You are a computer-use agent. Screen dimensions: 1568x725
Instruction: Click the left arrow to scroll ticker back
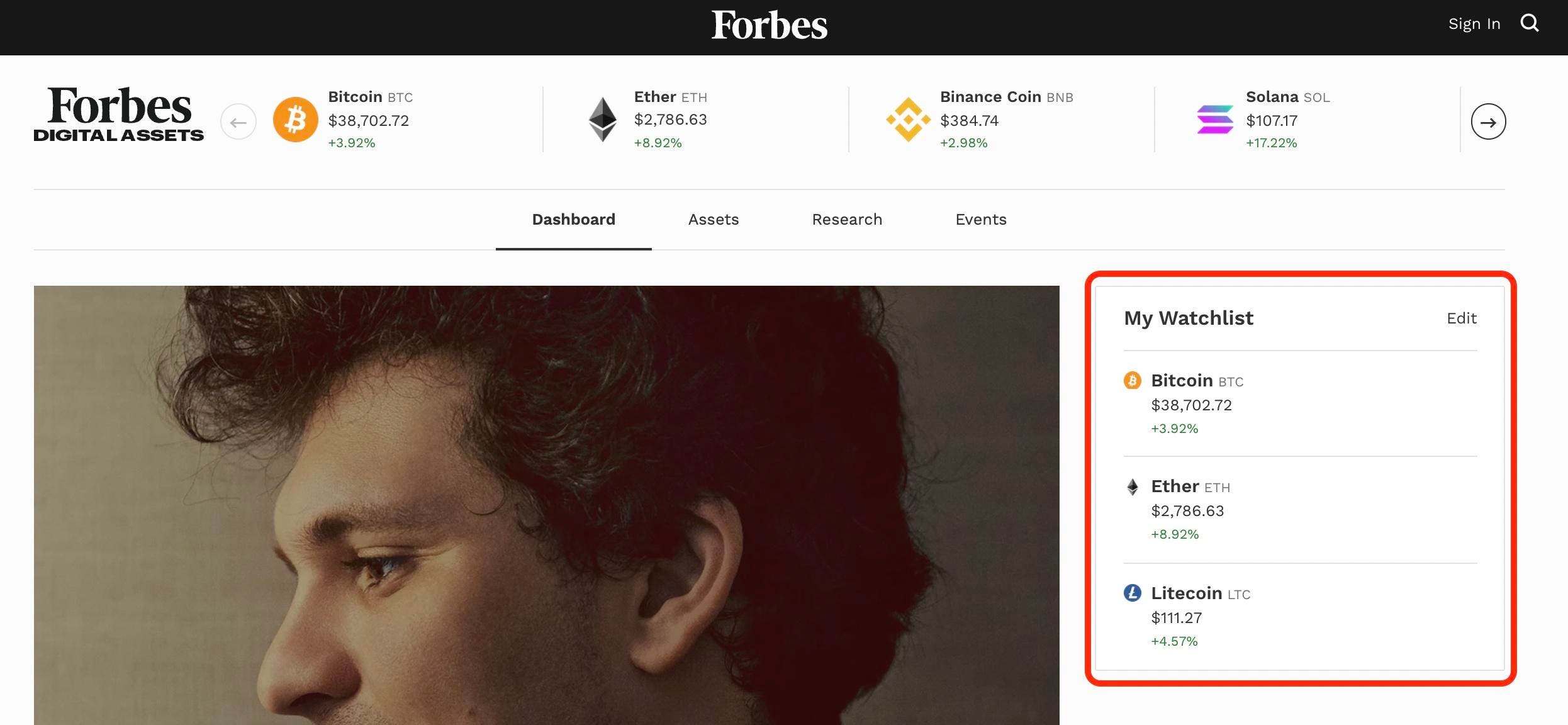(x=238, y=121)
